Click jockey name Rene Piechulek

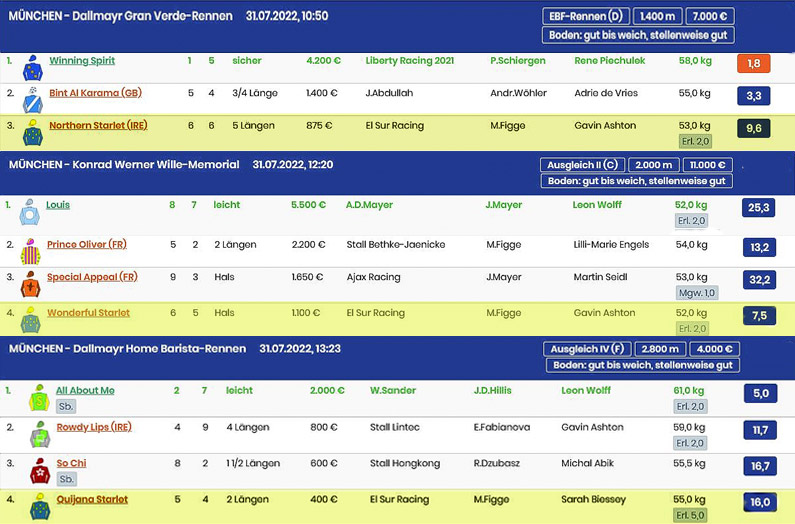point(610,60)
